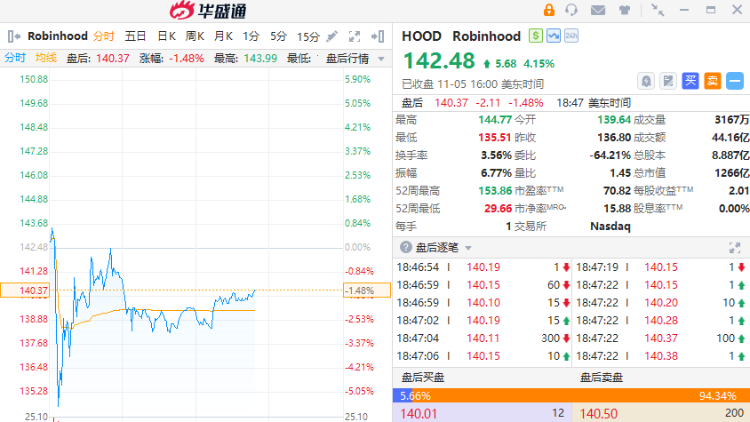Click the green dollar sign badge

(x=536, y=36)
